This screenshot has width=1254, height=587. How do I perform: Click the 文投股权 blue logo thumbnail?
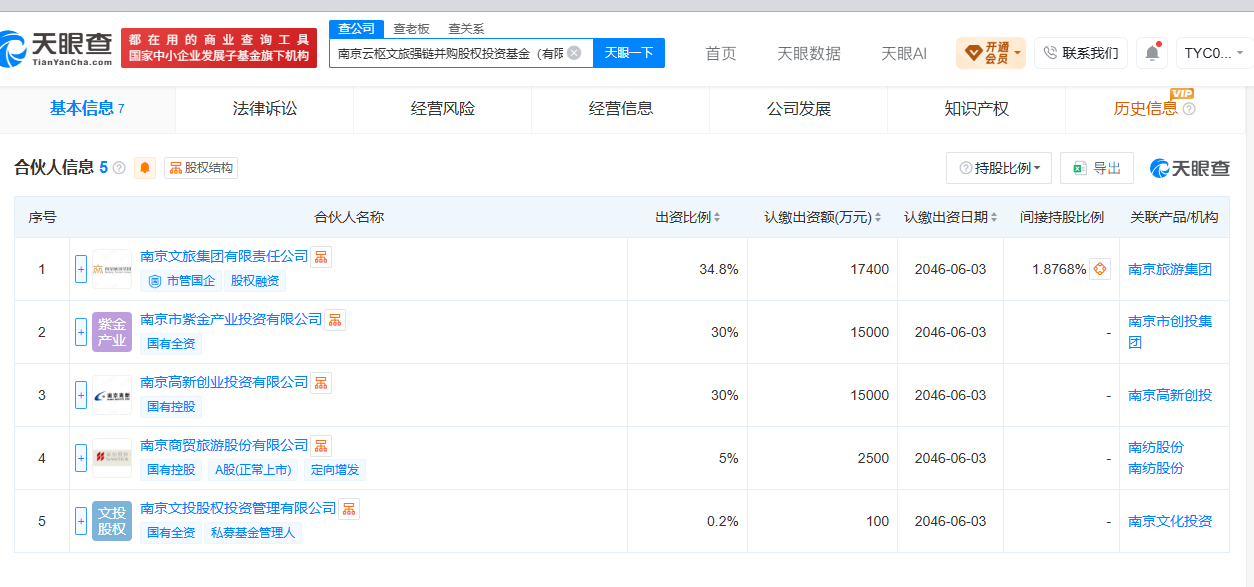coord(111,521)
